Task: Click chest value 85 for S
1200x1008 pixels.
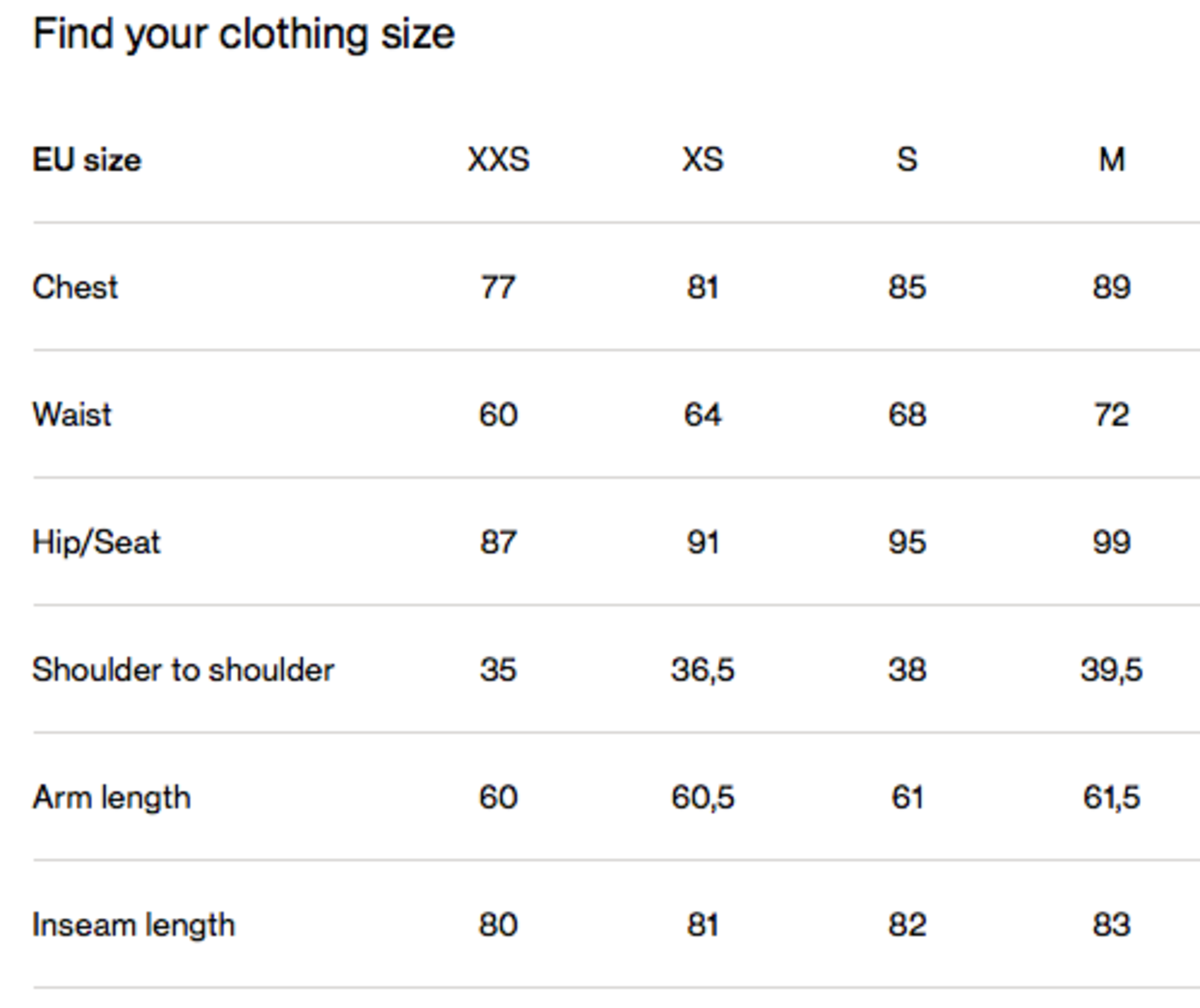Action: pyautogui.click(x=906, y=288)
